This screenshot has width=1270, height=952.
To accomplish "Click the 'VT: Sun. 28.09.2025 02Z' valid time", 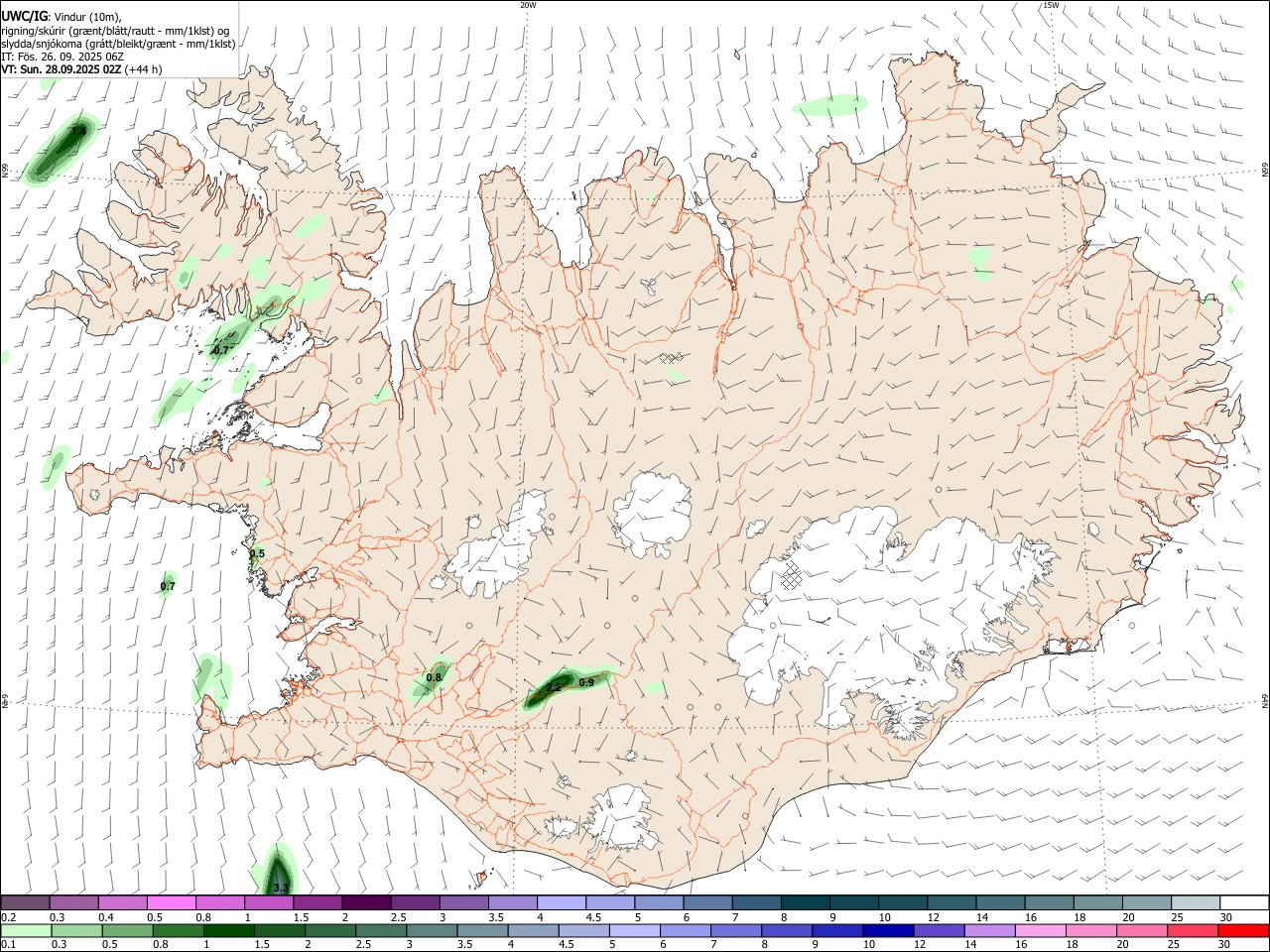I will [61, 69].
